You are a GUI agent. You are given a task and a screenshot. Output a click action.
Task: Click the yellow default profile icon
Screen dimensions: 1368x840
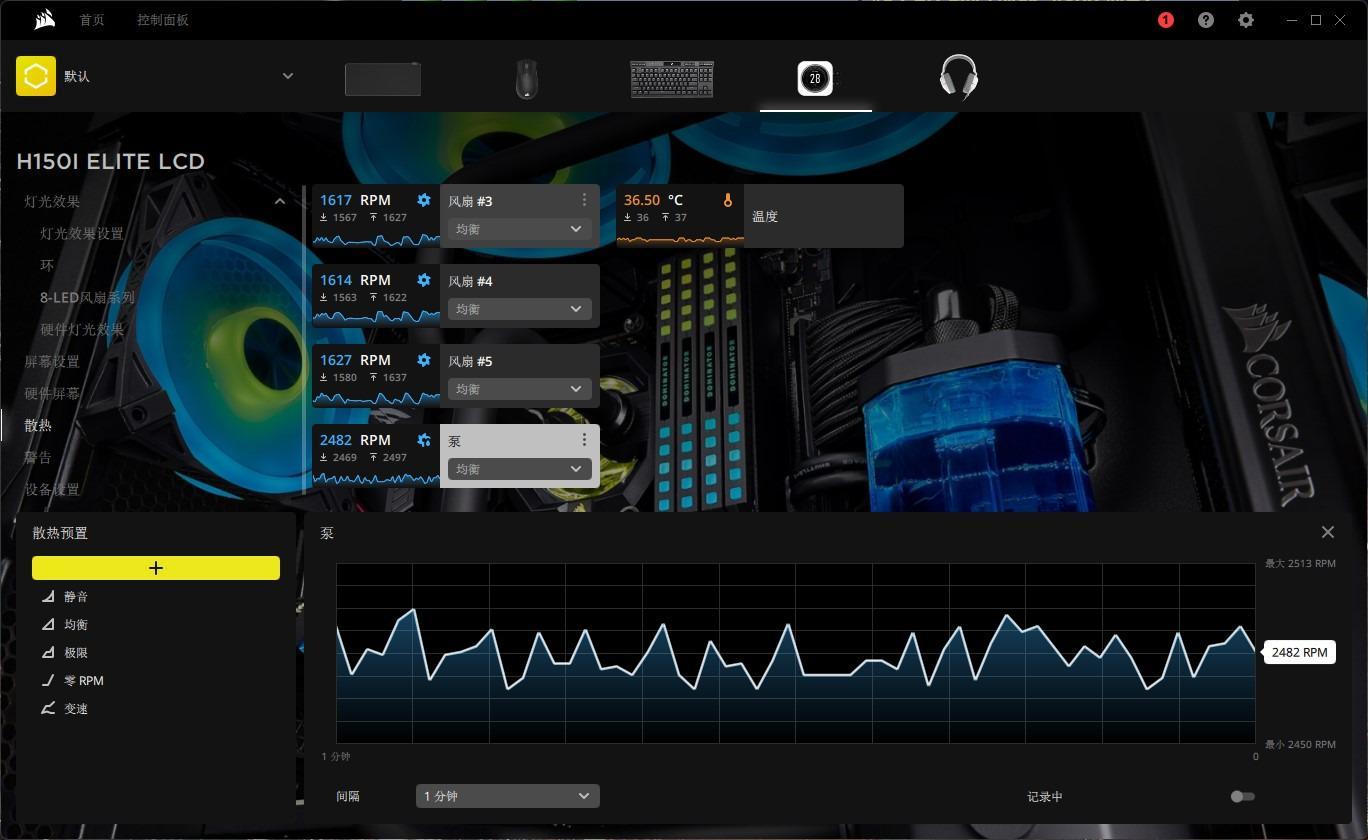pos(36,76)
